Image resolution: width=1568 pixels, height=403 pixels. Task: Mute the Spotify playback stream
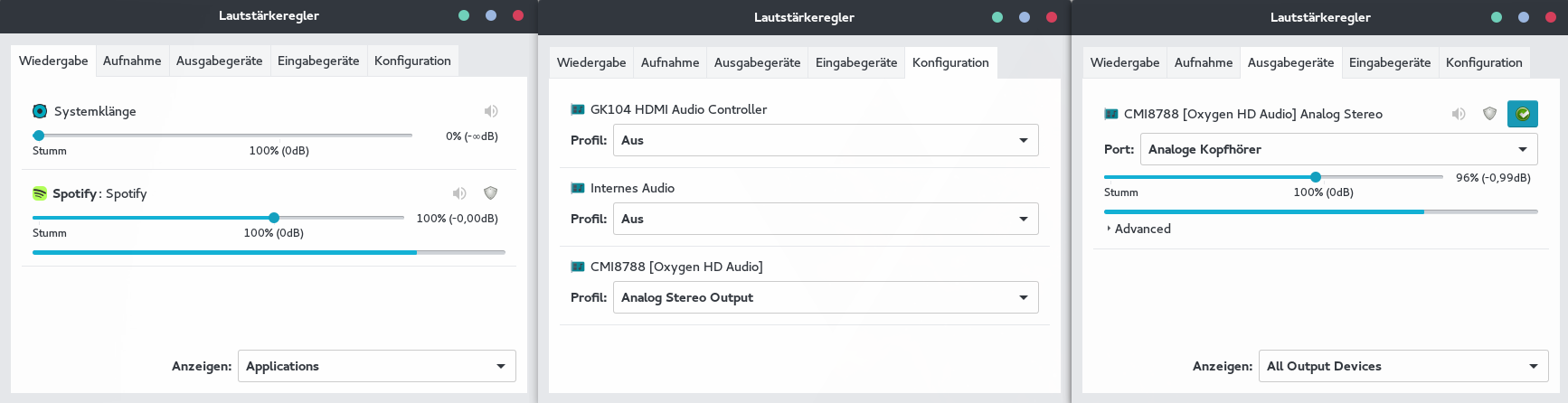[459, 193]
